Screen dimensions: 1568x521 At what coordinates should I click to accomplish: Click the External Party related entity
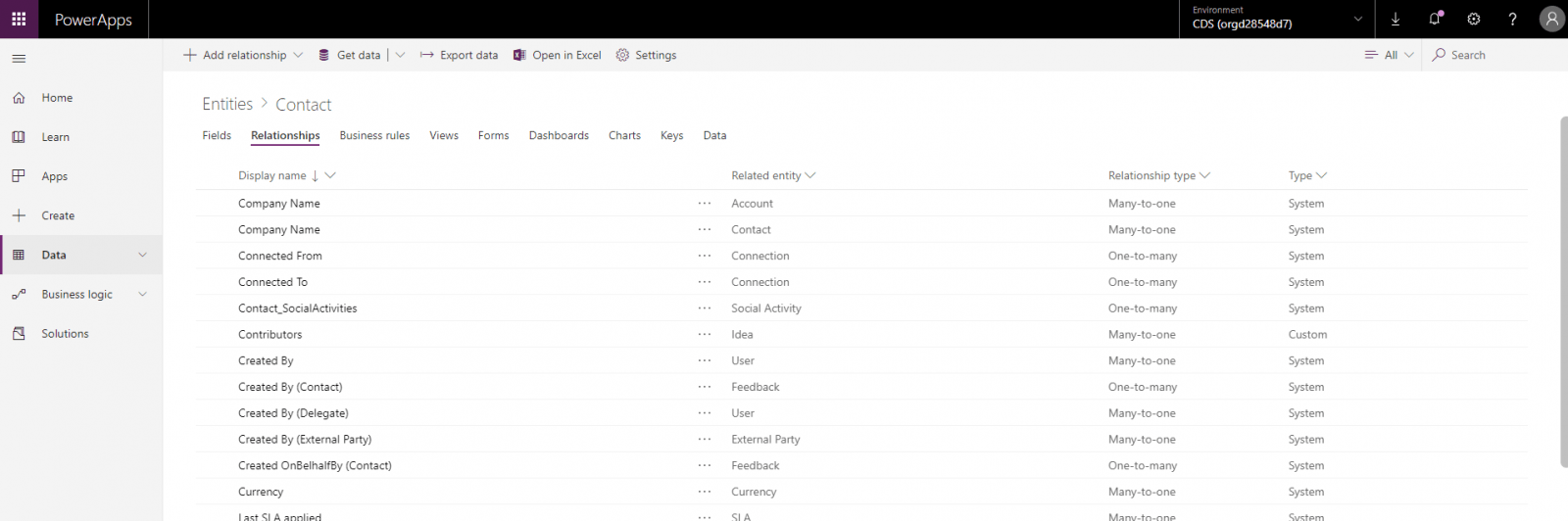765,440
